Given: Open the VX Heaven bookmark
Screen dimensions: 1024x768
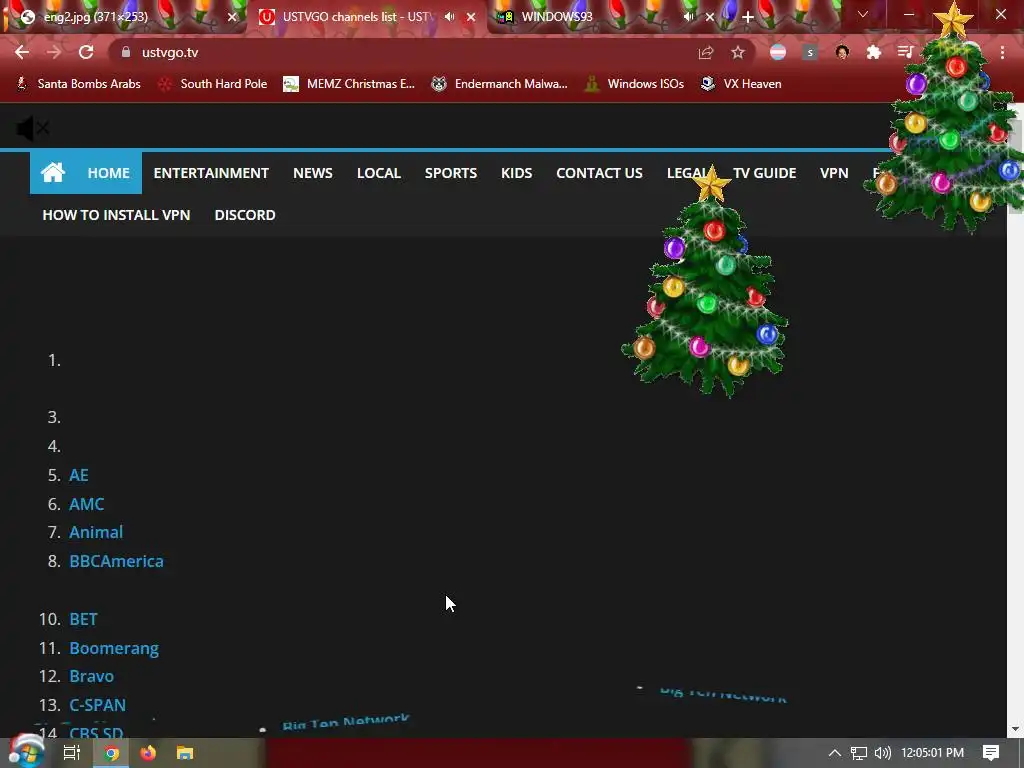Looking at the screenshot, I should pos(741,84).
